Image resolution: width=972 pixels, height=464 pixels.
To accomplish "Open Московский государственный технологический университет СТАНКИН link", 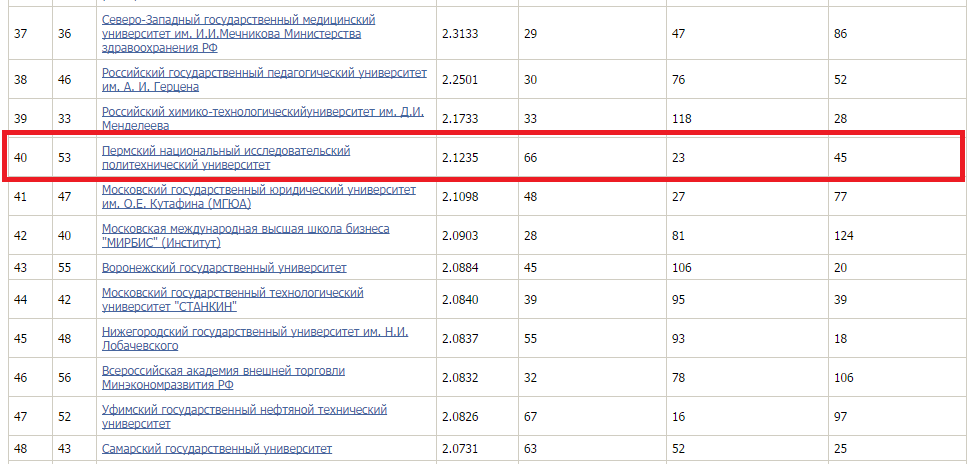I will click(232, 300).
